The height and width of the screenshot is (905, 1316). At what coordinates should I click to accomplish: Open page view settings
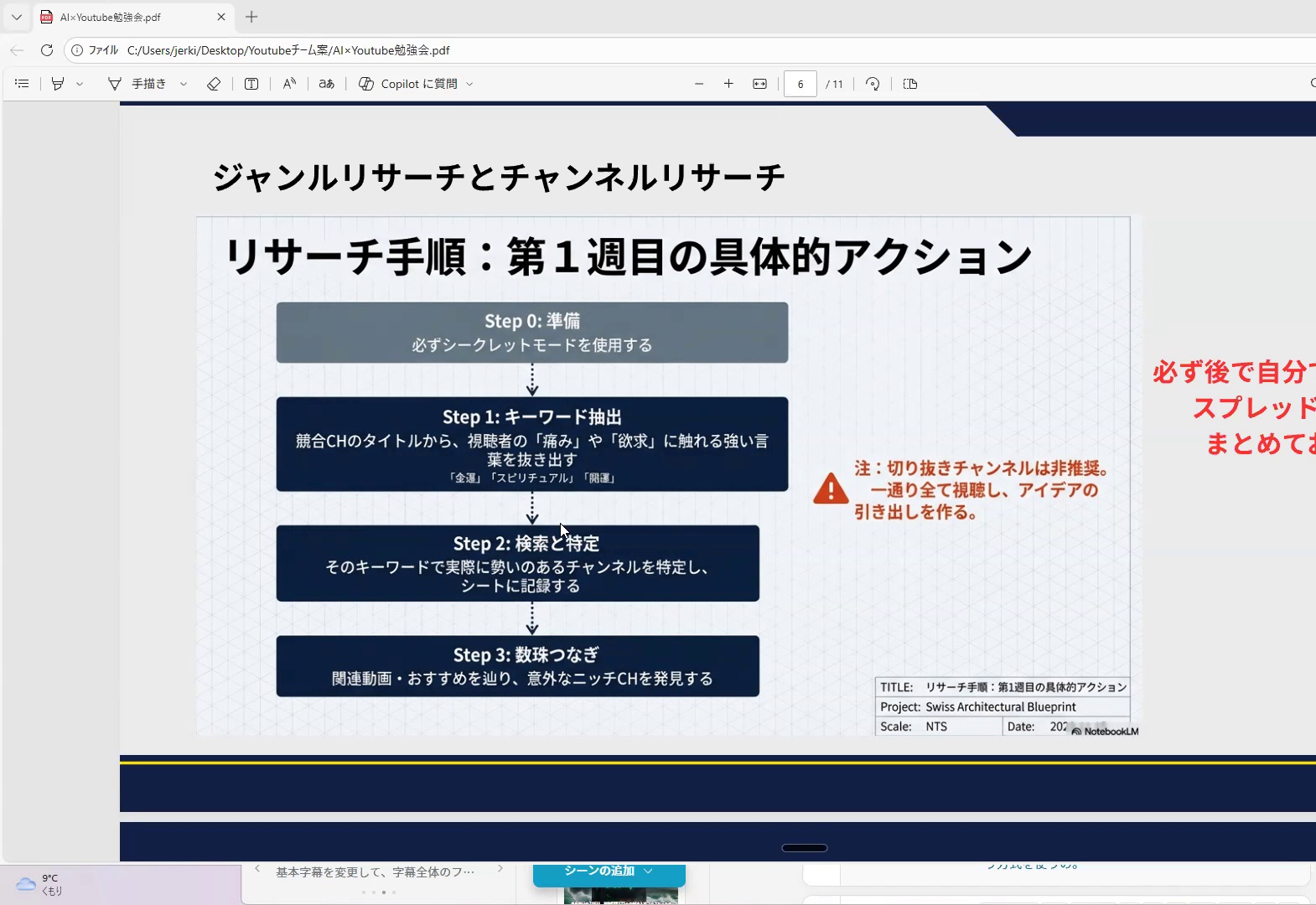pos(910,84)
